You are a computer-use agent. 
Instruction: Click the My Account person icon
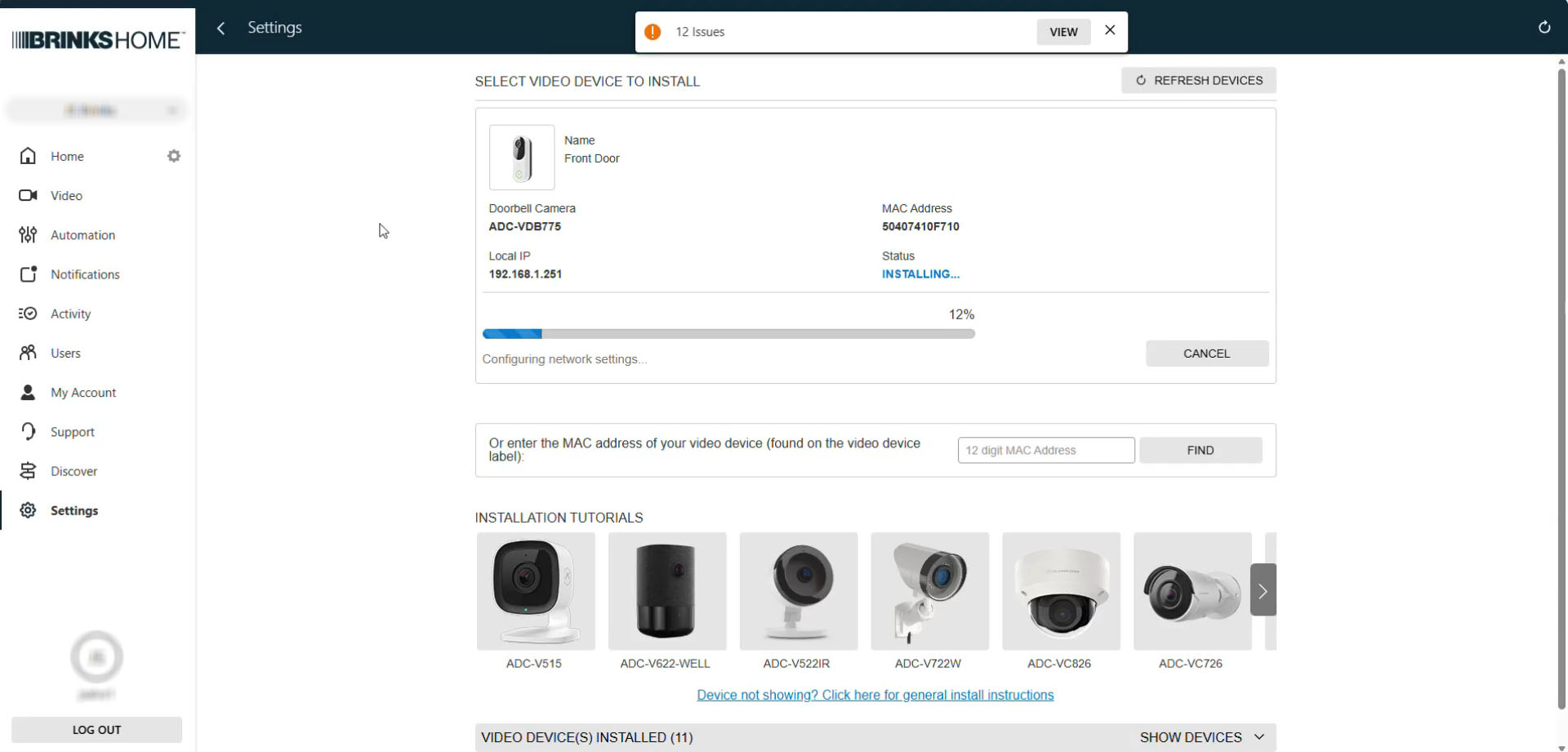tap(28, 392)
